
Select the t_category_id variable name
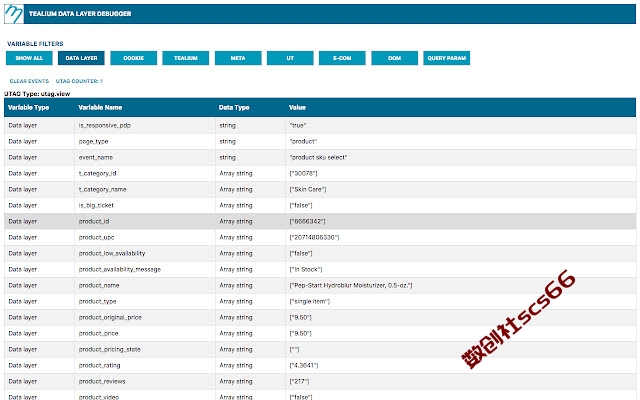tap(98, 173)
